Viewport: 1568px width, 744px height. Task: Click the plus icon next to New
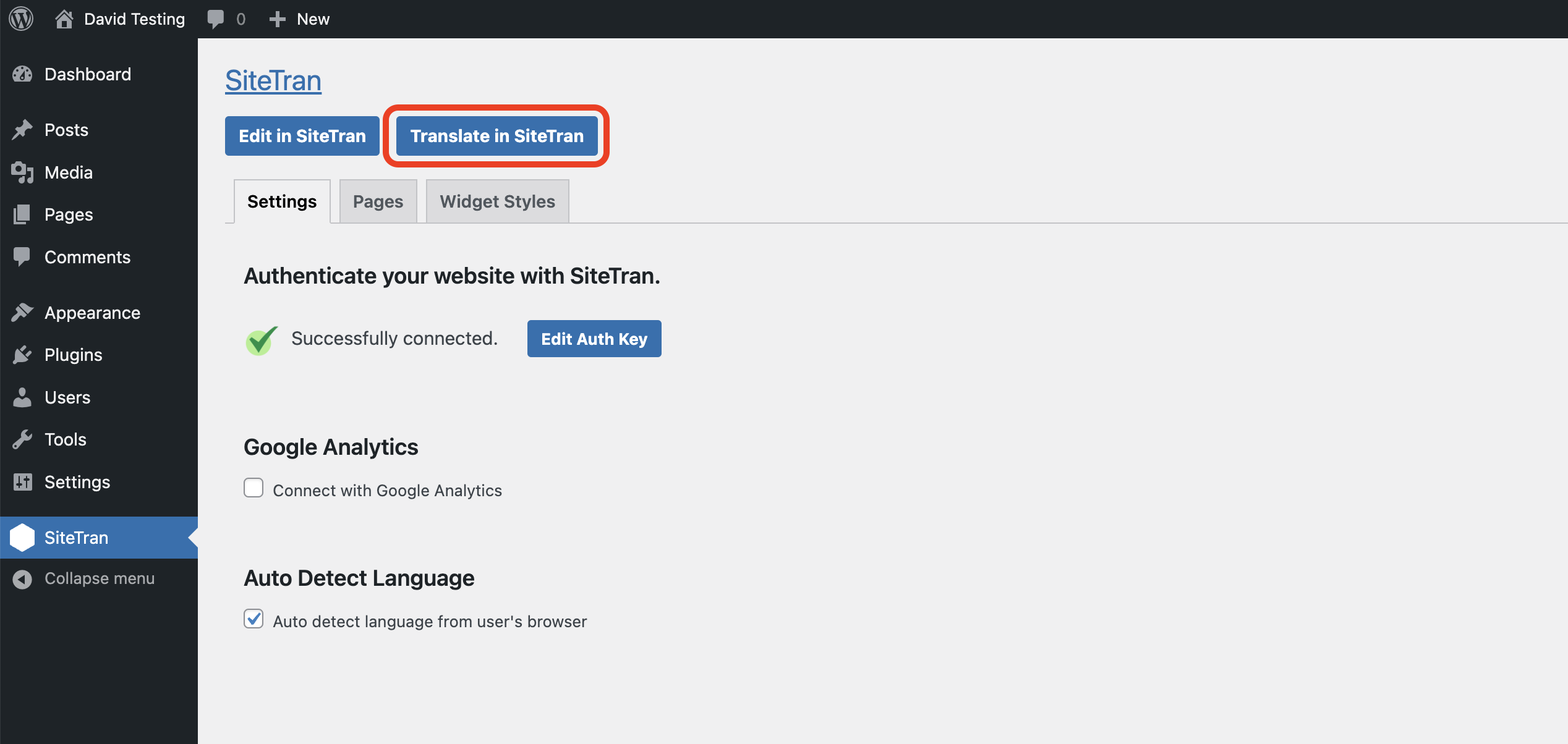[278, 19]
